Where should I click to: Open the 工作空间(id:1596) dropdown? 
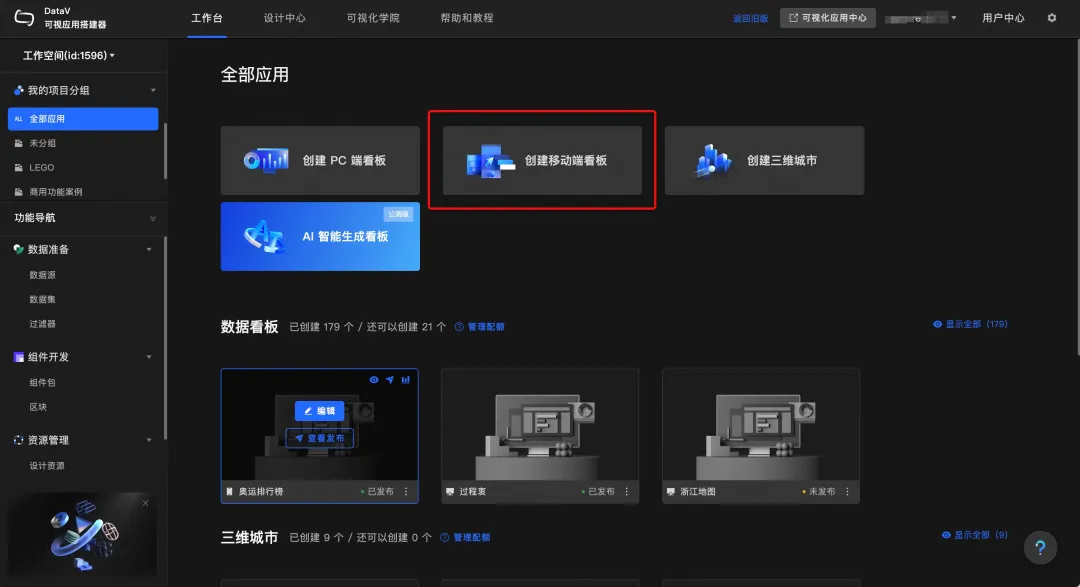69,55
